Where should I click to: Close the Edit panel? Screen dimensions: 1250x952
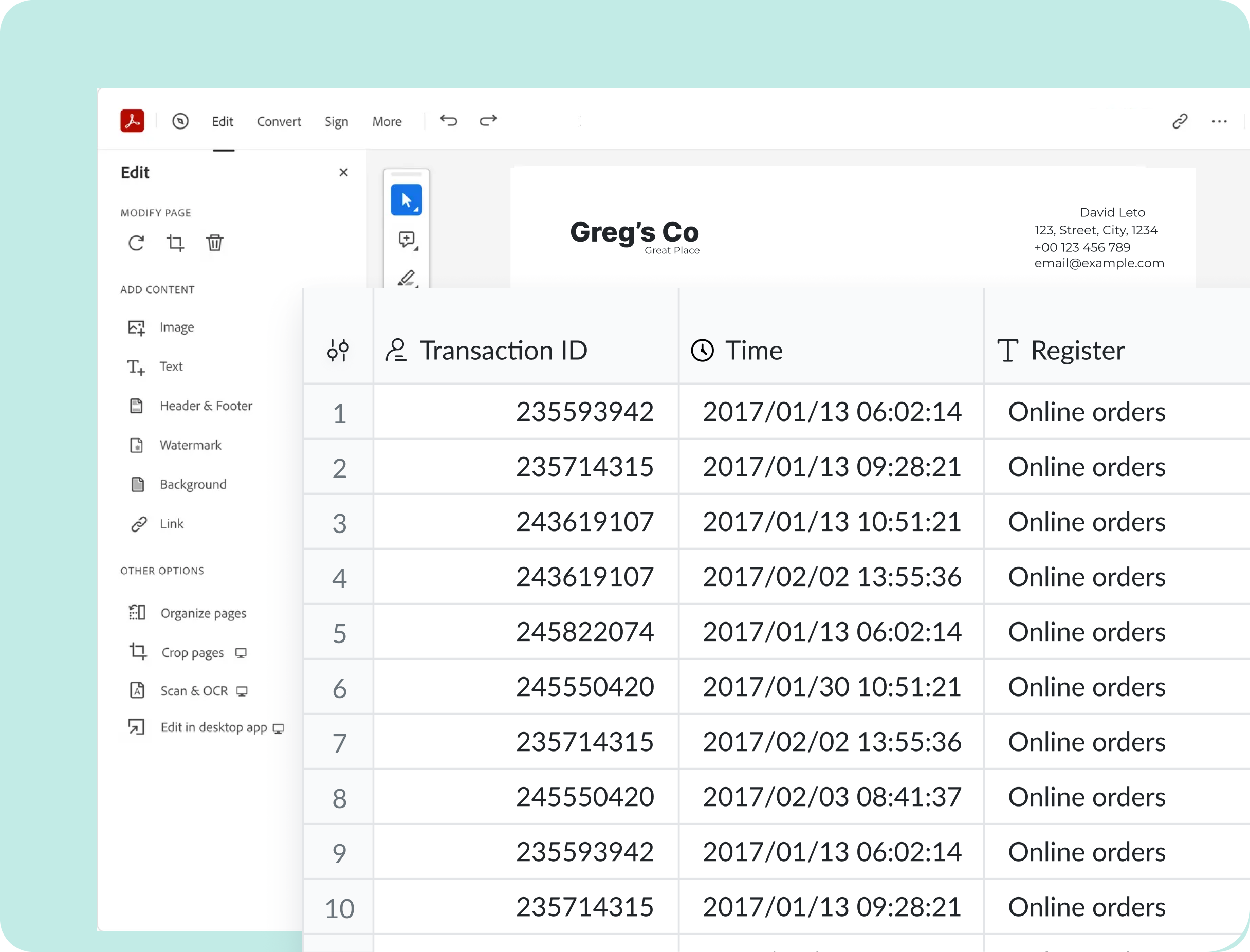coord(343,172)
